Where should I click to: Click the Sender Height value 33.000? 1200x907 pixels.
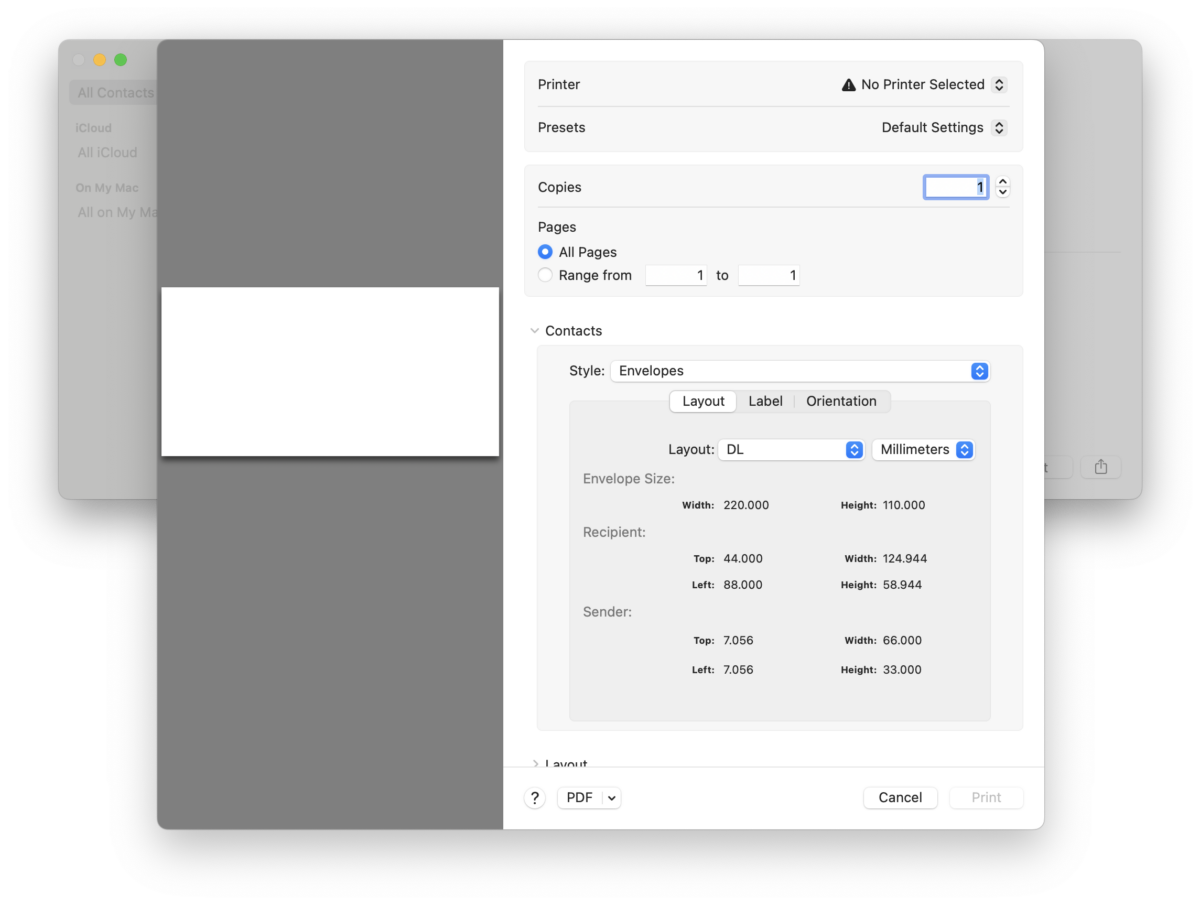902,670
